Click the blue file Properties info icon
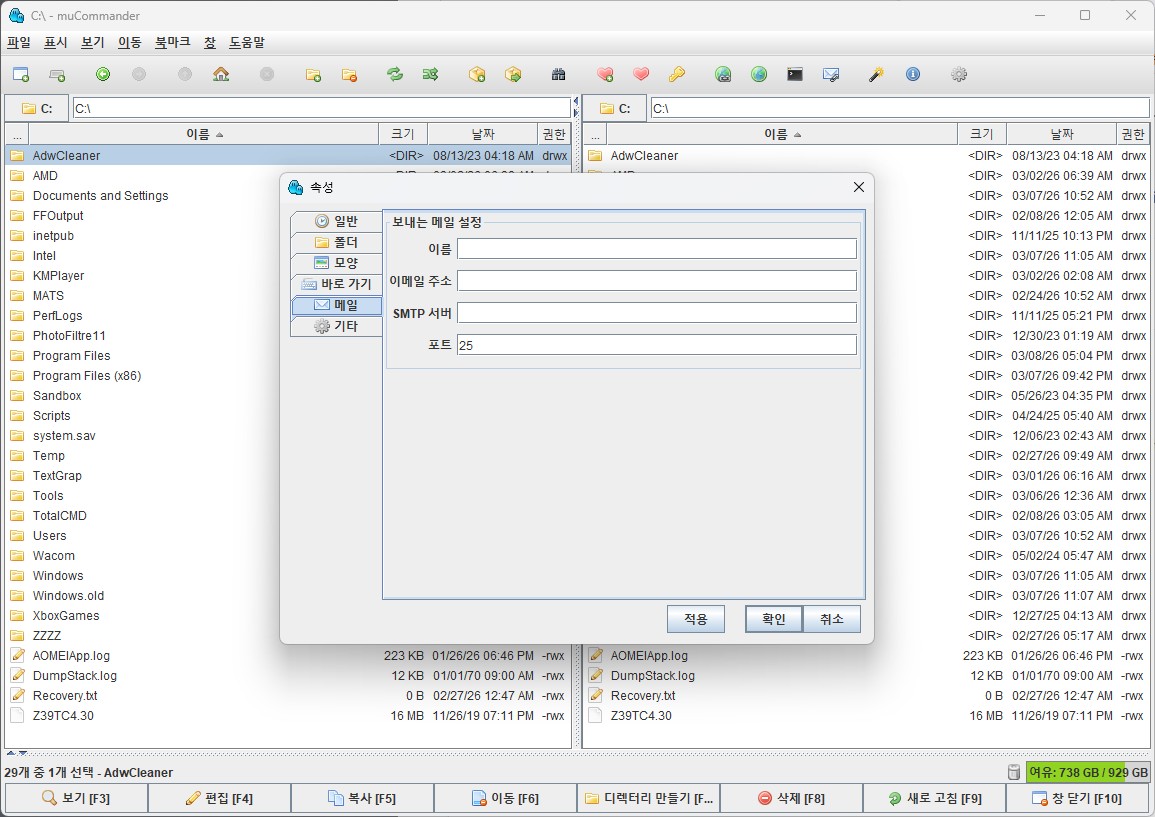The height and width of the screenshot is (817, 1155). point(913,74)
